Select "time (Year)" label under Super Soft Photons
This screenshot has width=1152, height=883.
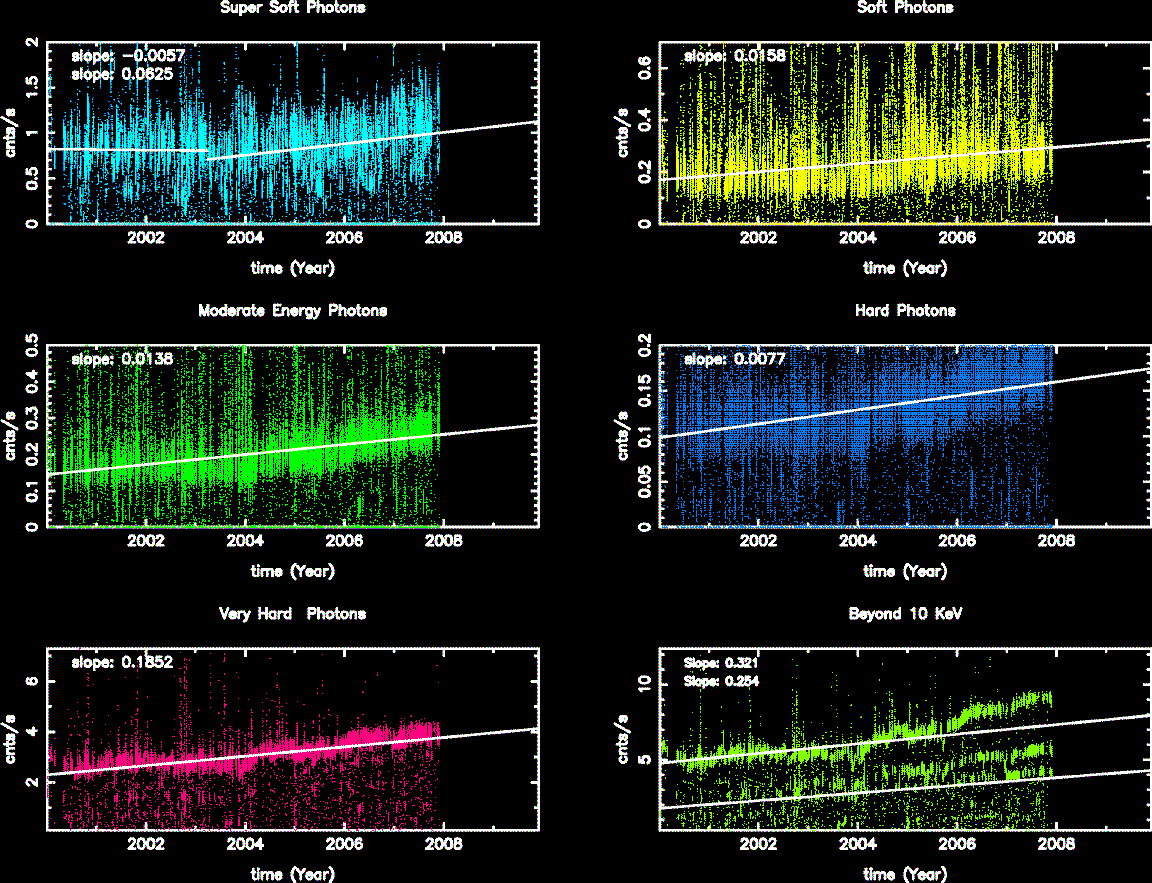[292, 268]
